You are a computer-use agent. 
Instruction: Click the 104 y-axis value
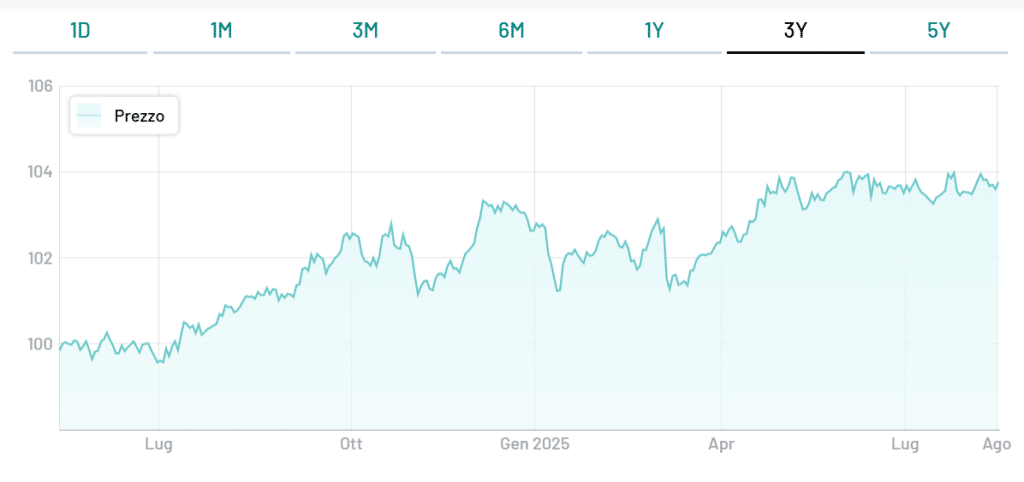(40, 172)
